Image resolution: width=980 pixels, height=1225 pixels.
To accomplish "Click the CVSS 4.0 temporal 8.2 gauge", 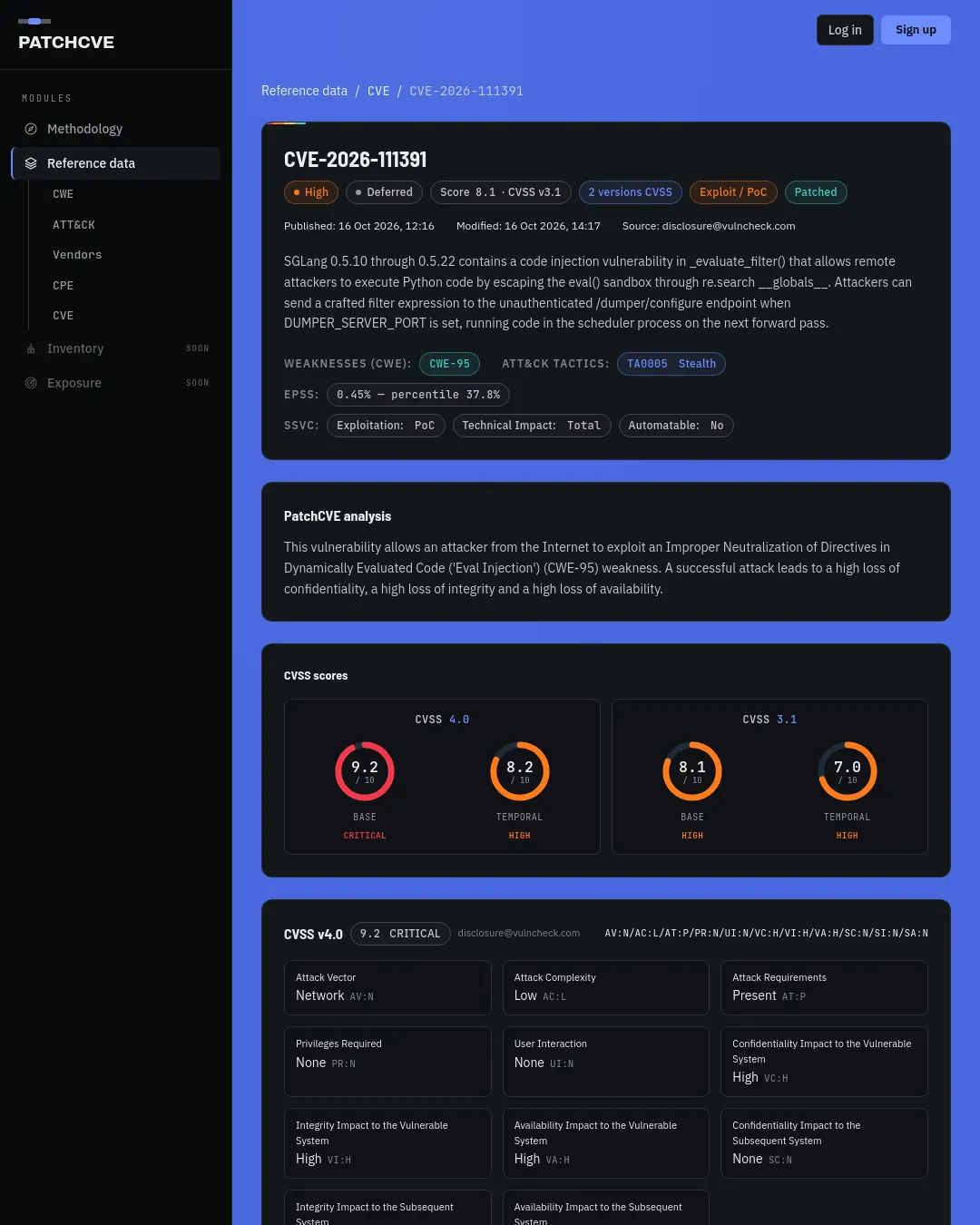I will (x=520, y=771).
